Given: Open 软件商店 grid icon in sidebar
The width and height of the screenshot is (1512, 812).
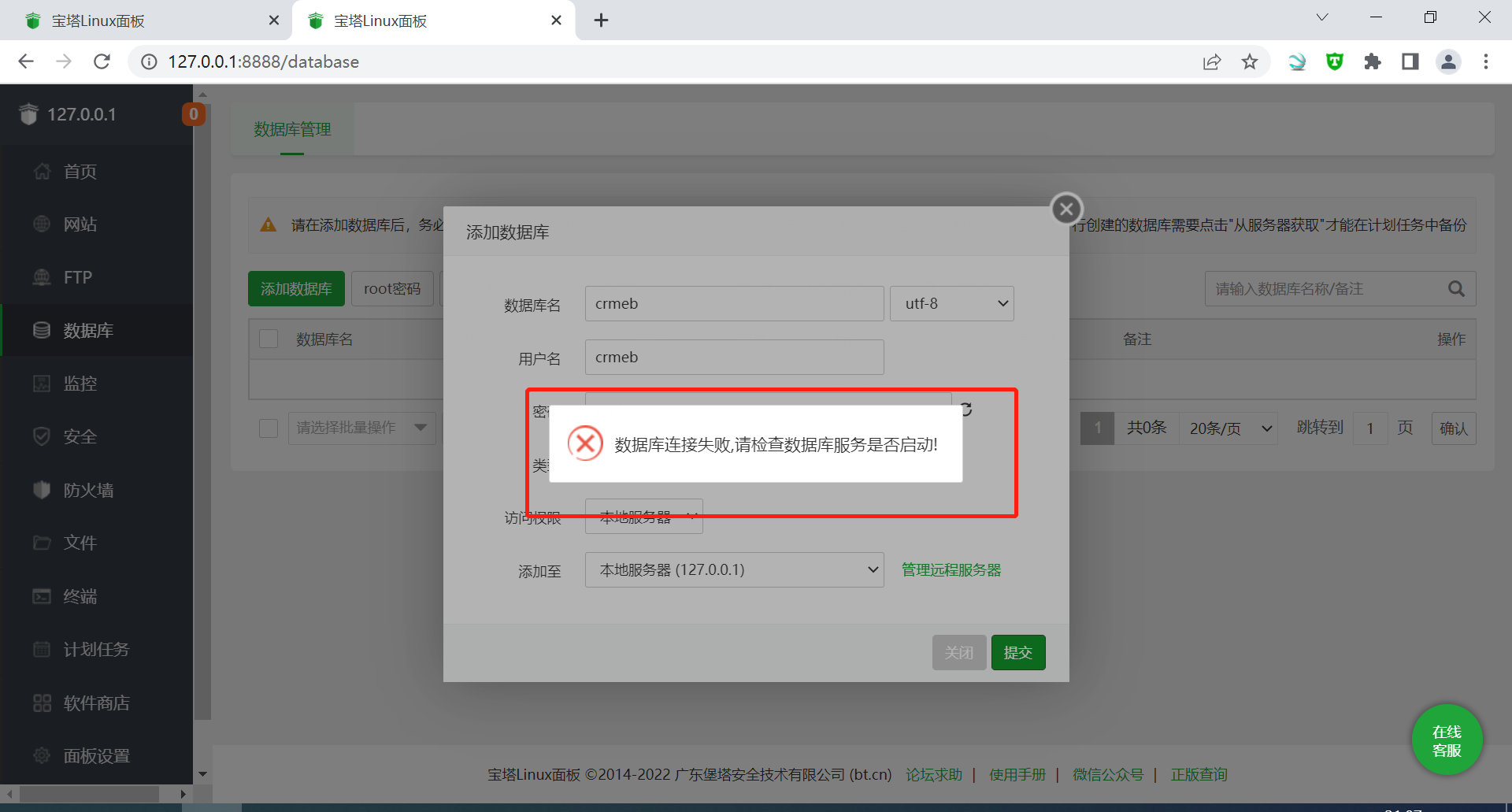Looking at the screenshot, I should click(x=43, y=703).
